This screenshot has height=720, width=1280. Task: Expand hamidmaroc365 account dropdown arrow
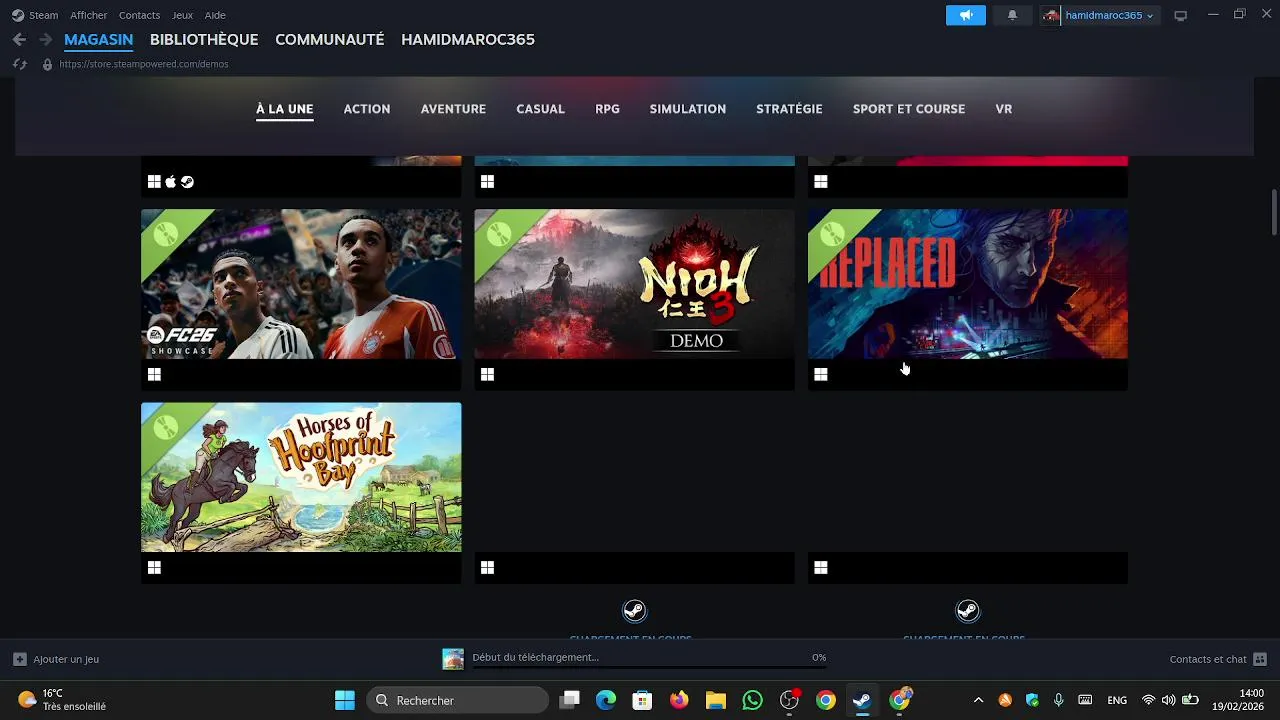coord(1150,16)
